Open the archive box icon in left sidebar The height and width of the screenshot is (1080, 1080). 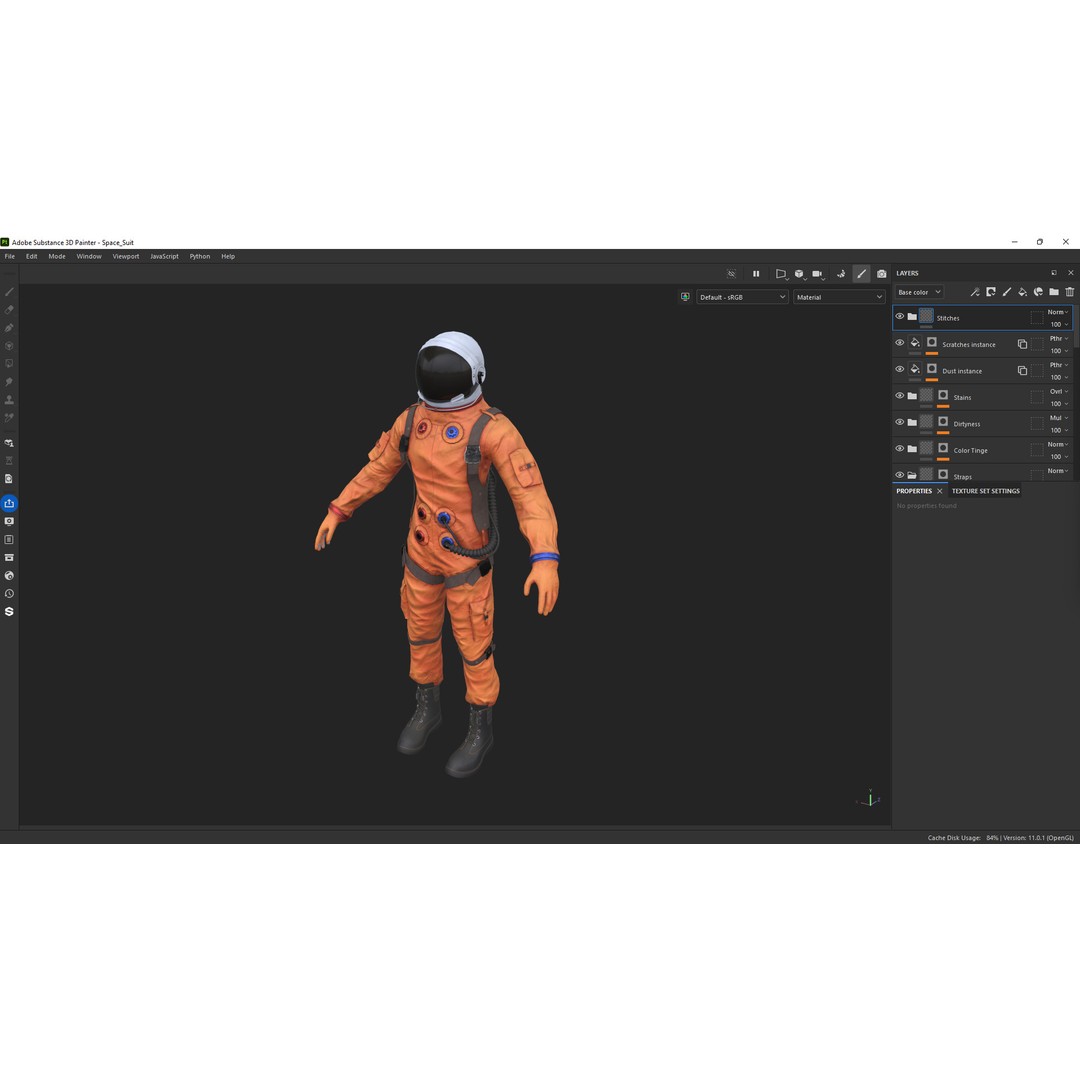(9, 557)
